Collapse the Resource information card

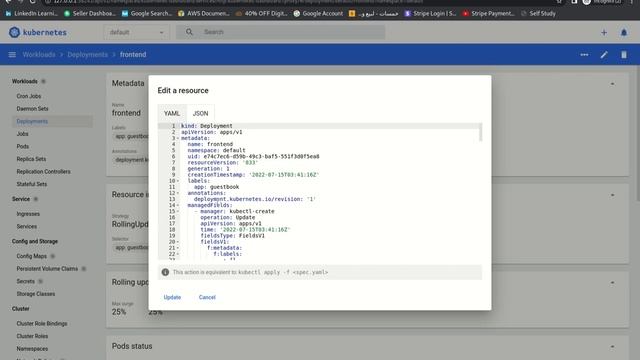click(612, 195)
